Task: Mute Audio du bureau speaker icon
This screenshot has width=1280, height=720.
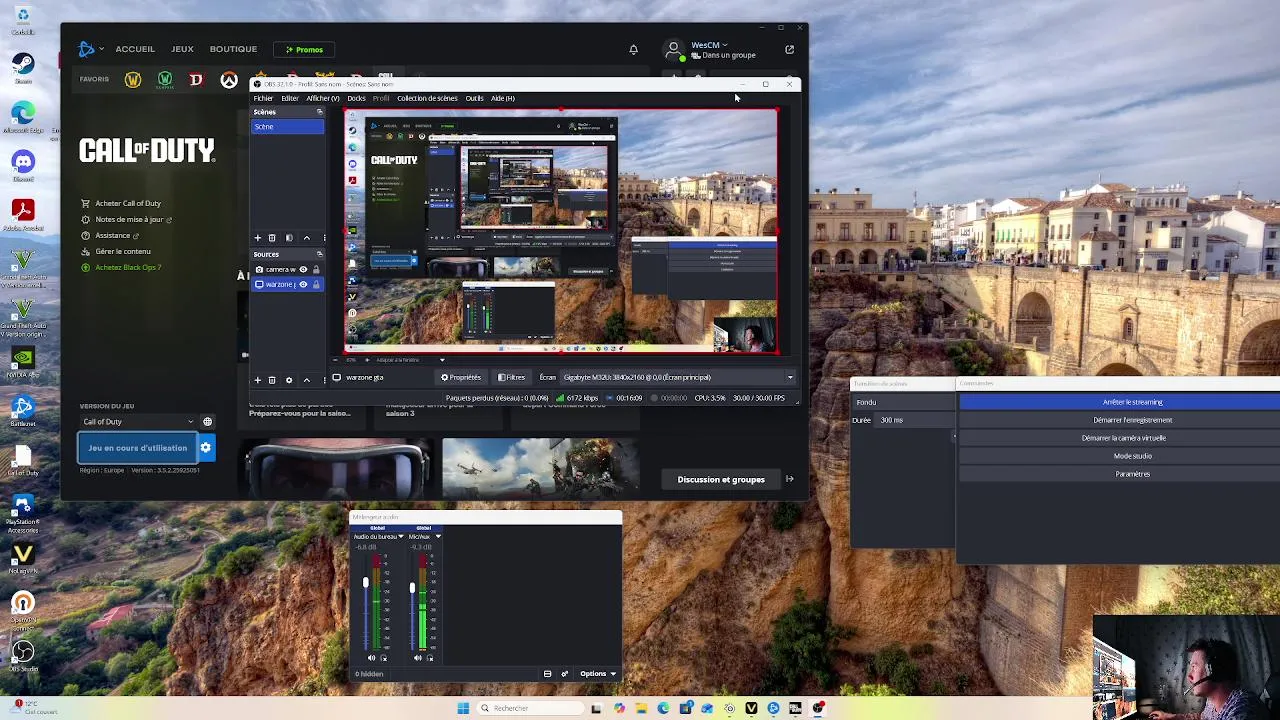Action: pyautogui.click(x=371, y=658)
